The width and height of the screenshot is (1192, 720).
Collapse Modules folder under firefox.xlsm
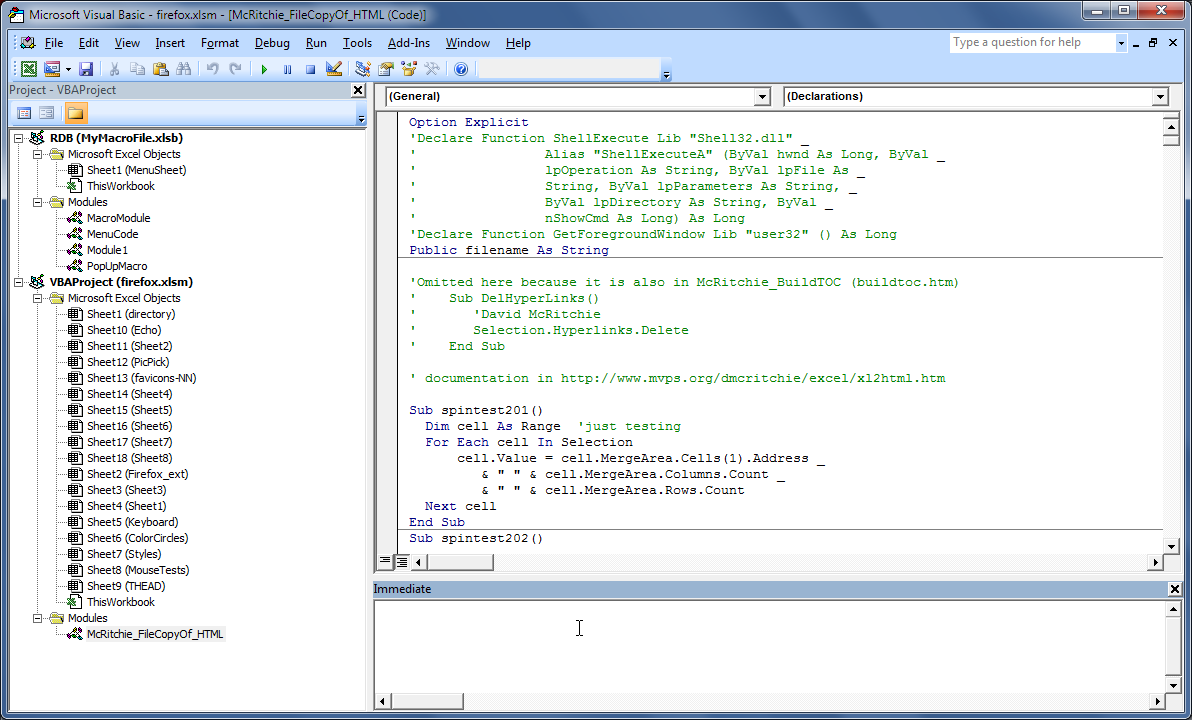coord(37,618)
